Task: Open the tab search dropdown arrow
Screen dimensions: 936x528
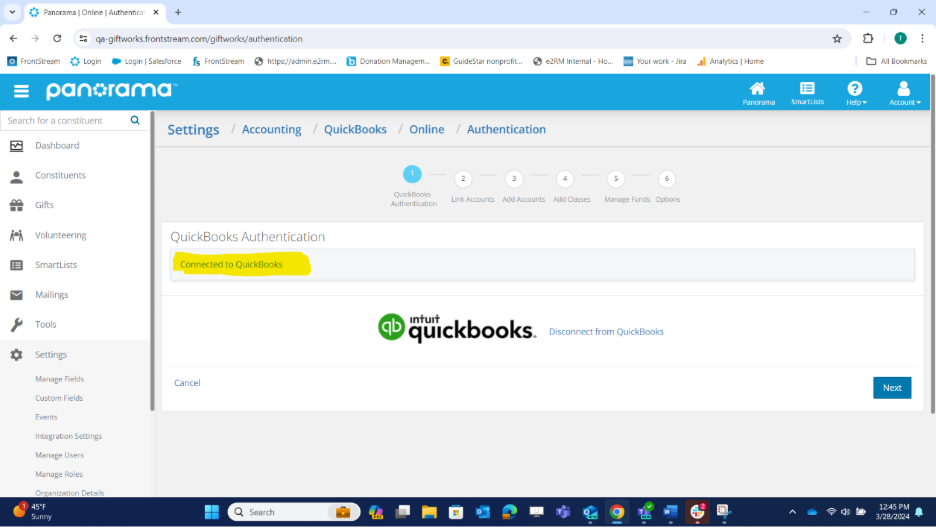Action: tap(12, 12)
